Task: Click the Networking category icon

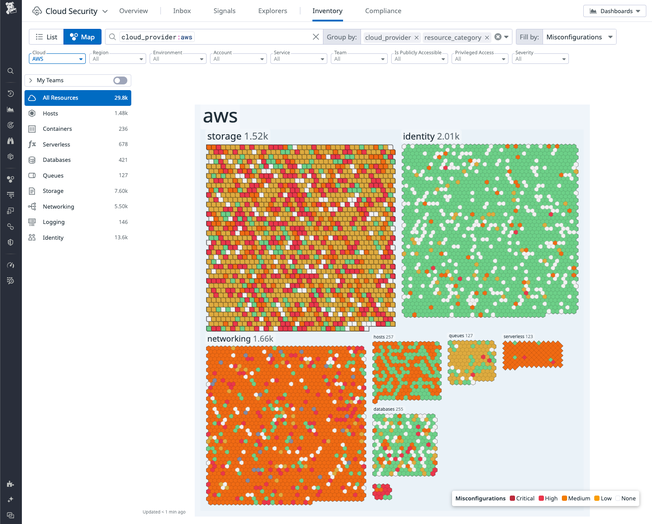Action: click(32, 207)
